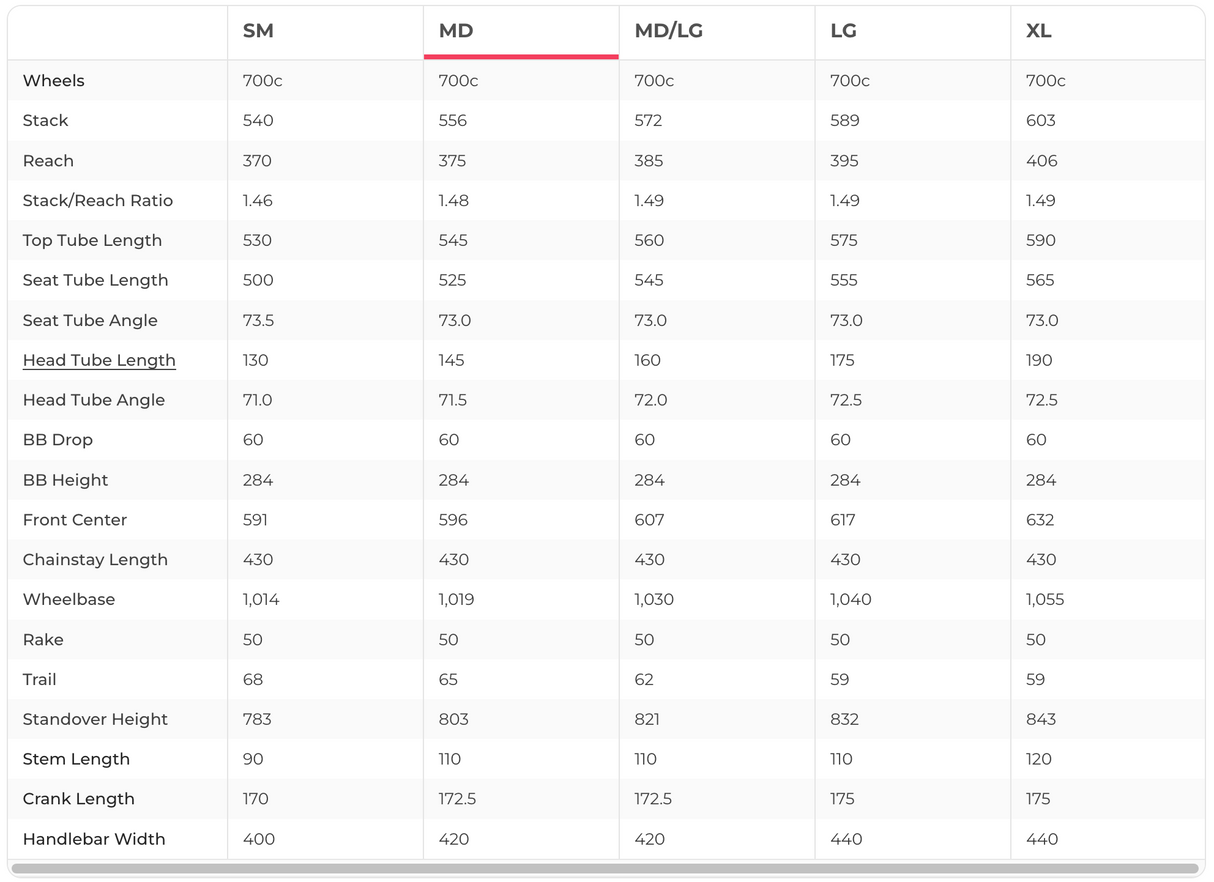Screen dimensions: 1214x882
Task: Click the XL stack value 603
Action: [1040, 120]
